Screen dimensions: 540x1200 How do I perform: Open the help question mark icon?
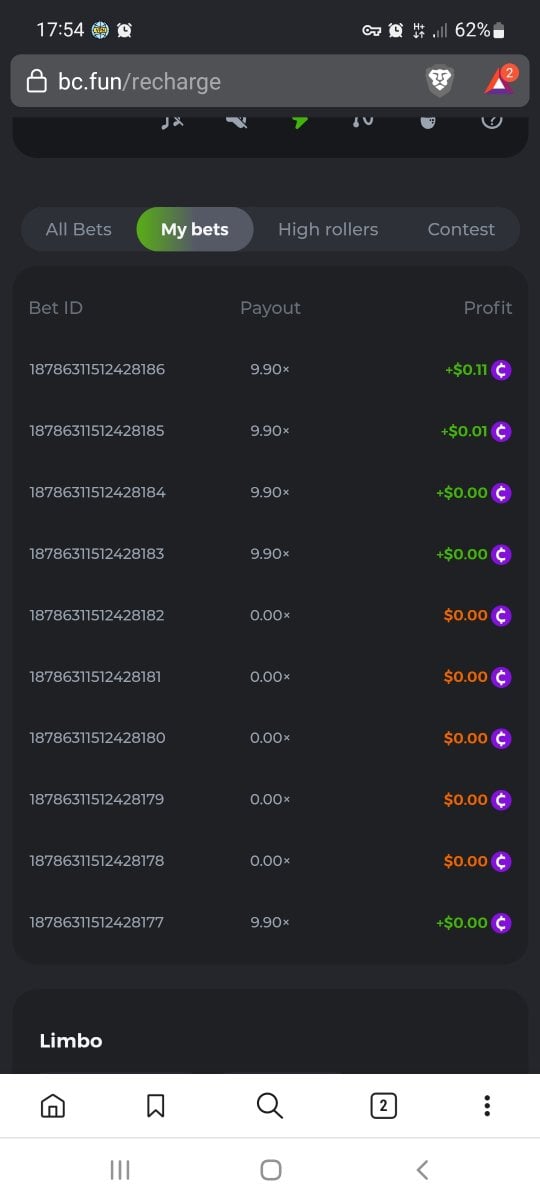[491, 121]
